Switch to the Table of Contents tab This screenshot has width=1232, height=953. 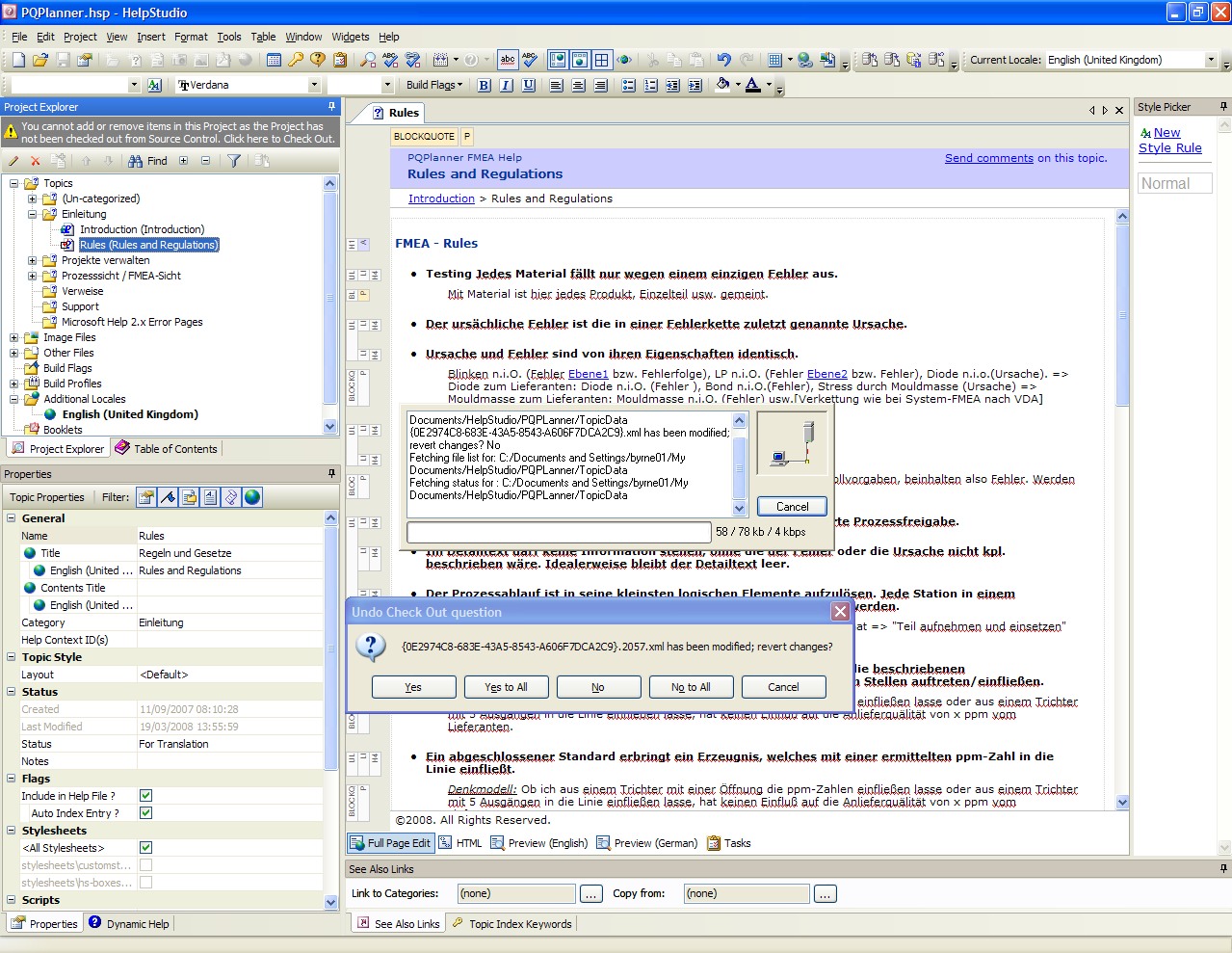167,448
